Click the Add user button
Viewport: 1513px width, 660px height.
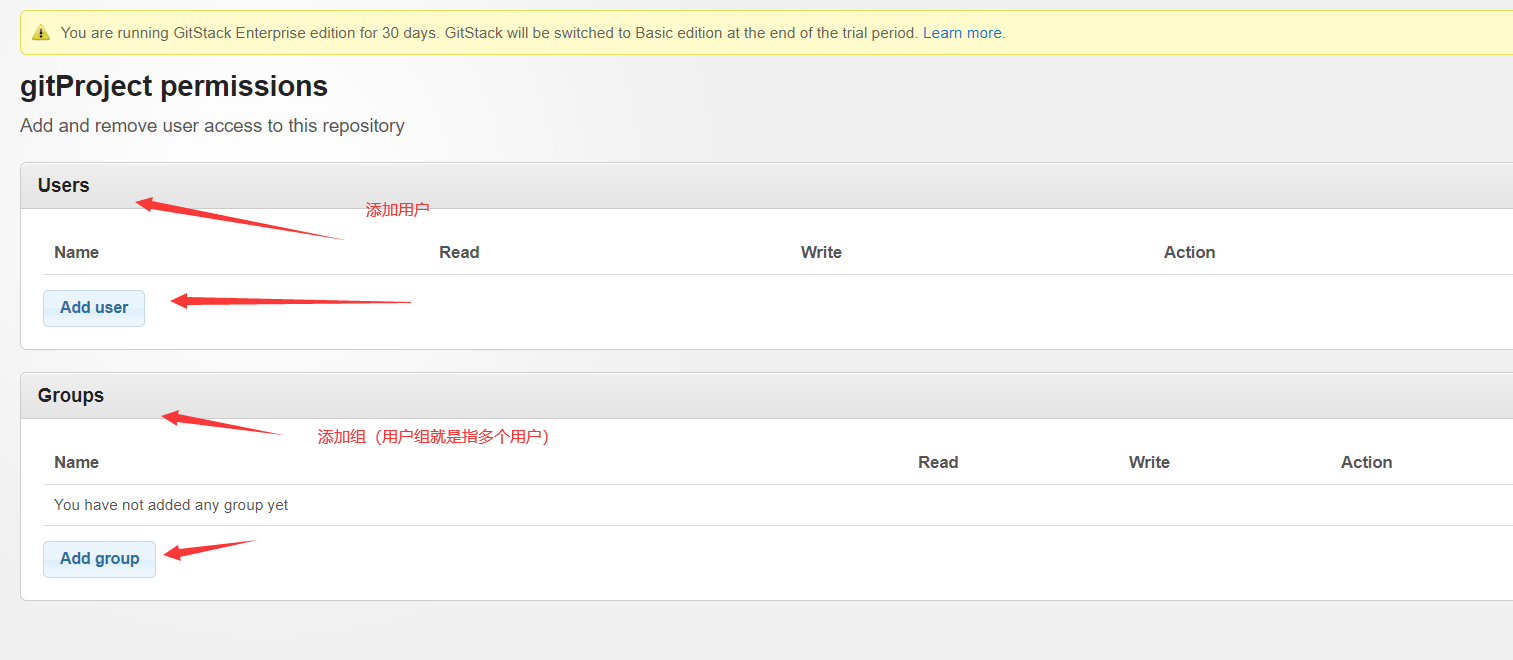click(x=94, y=308)
